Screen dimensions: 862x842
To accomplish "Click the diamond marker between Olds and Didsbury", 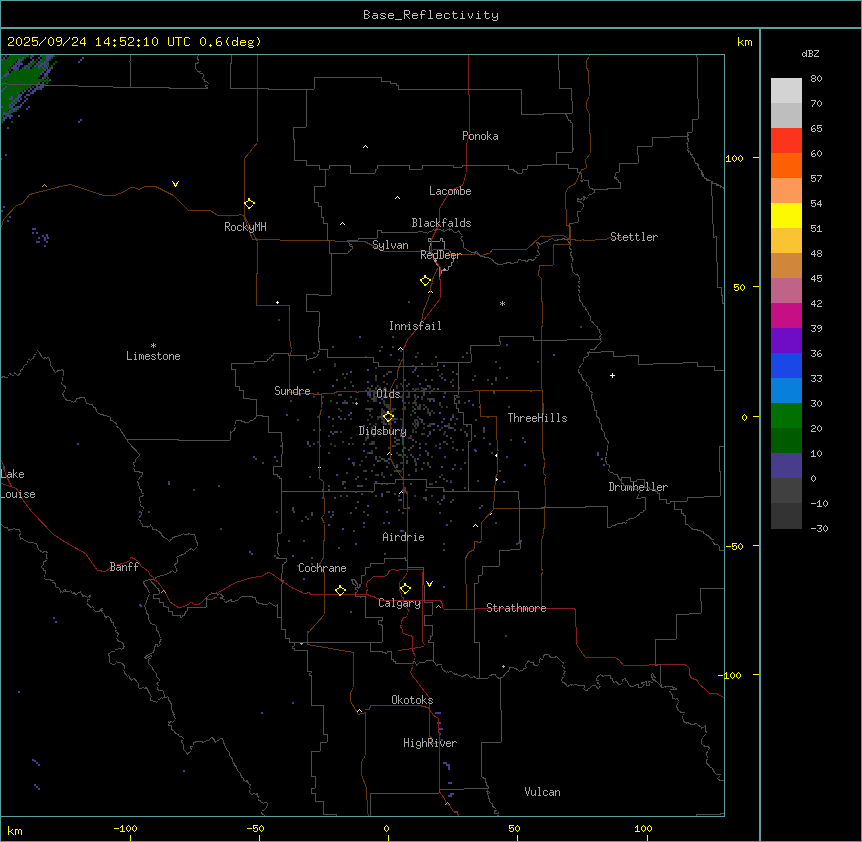I will click(x=388, y=416).
